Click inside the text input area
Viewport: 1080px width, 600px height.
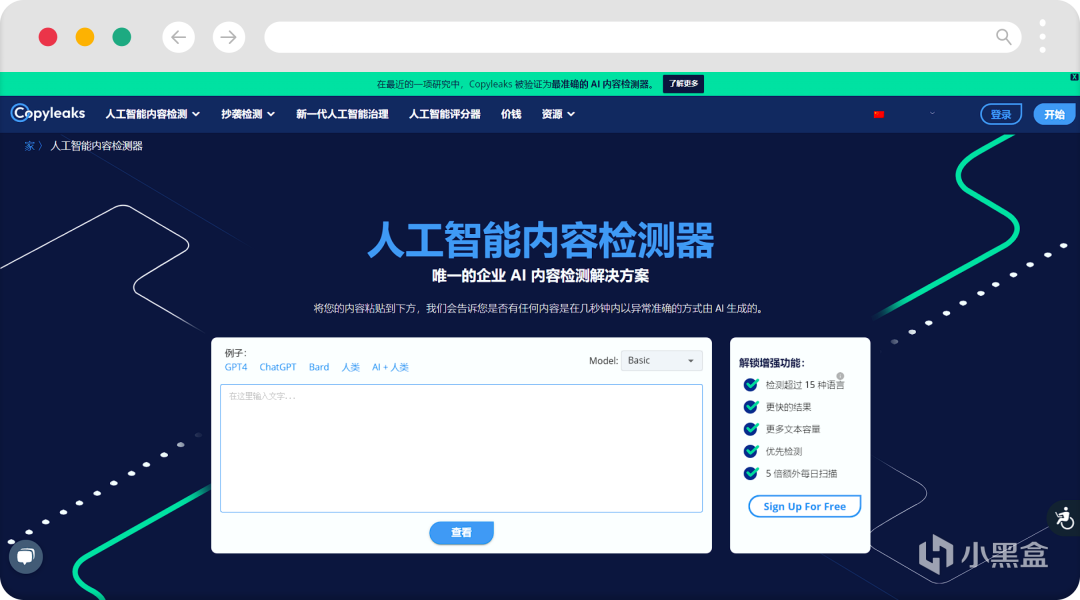pyautogui.click(x=461, y=448)
